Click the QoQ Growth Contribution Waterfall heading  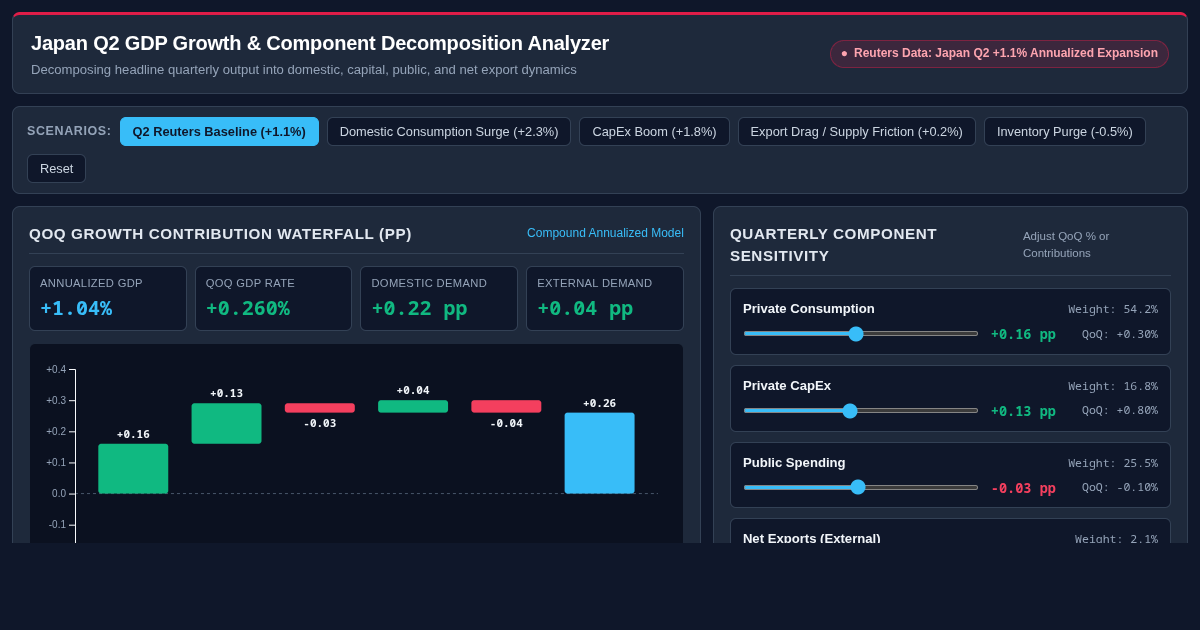tap(220, 233)
